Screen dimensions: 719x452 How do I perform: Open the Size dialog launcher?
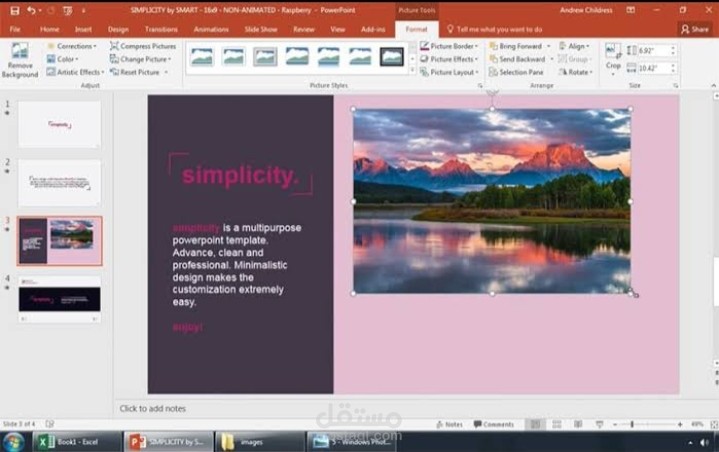675,86
